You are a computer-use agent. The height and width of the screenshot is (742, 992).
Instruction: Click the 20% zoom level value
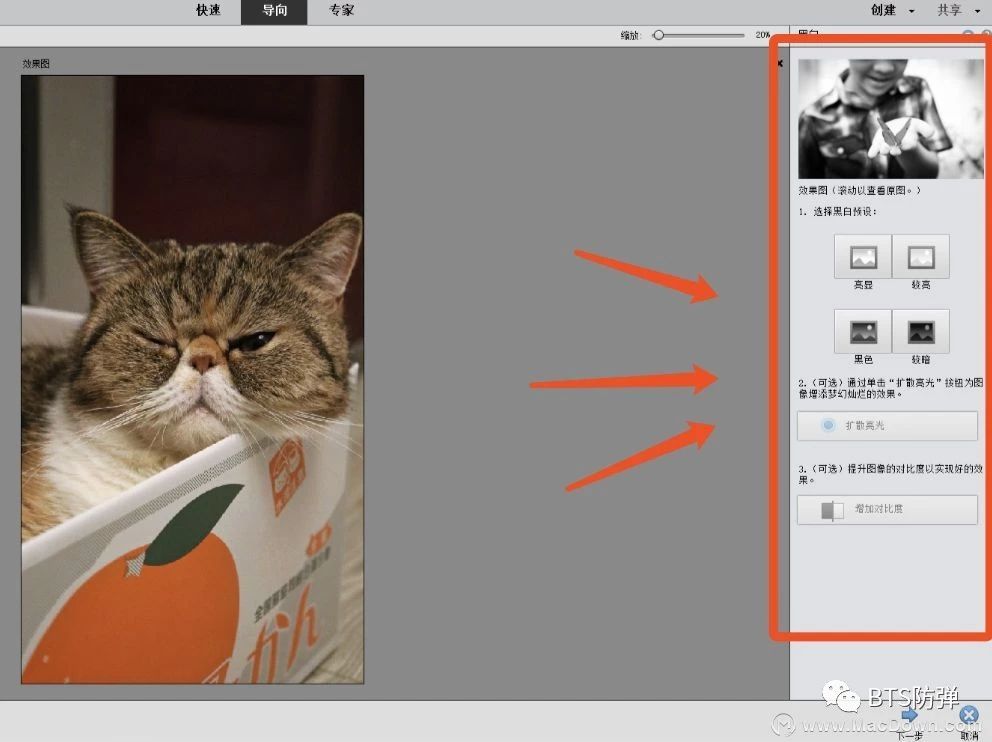(761, 34)
